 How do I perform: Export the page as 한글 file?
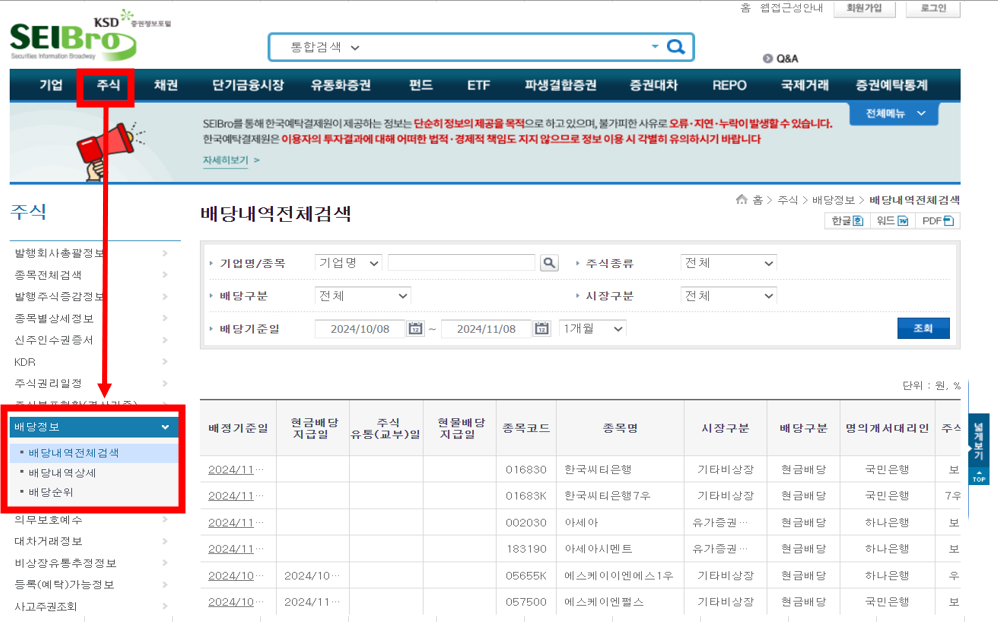847,221
